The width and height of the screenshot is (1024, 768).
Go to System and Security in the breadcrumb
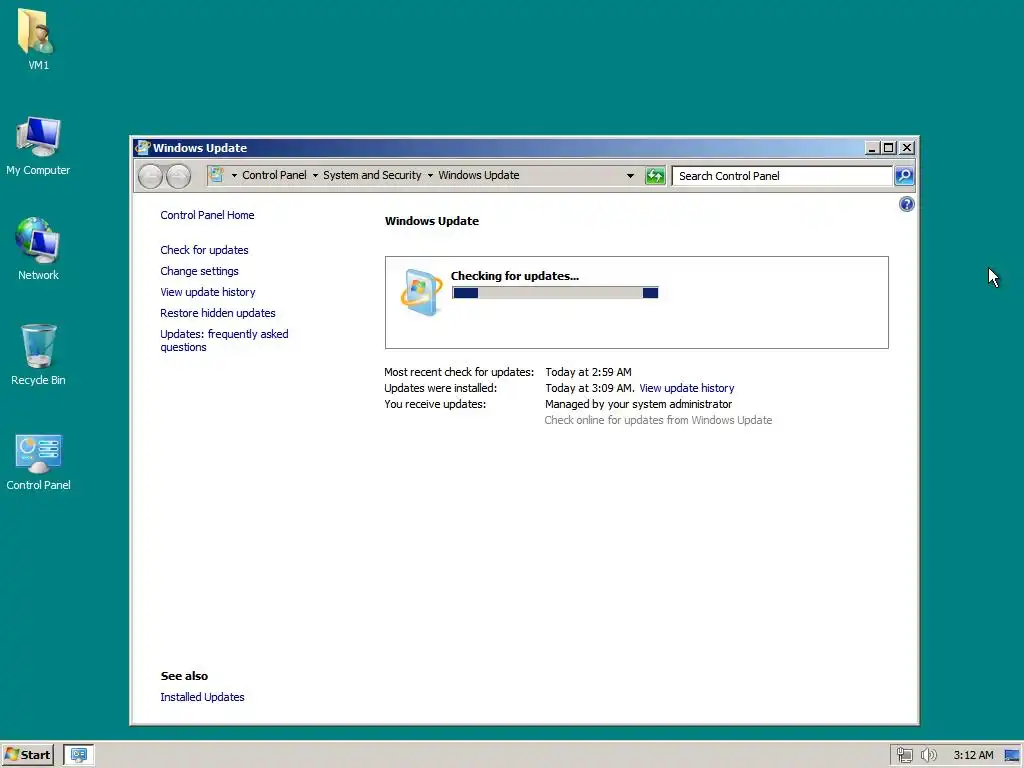coord(372,175)
